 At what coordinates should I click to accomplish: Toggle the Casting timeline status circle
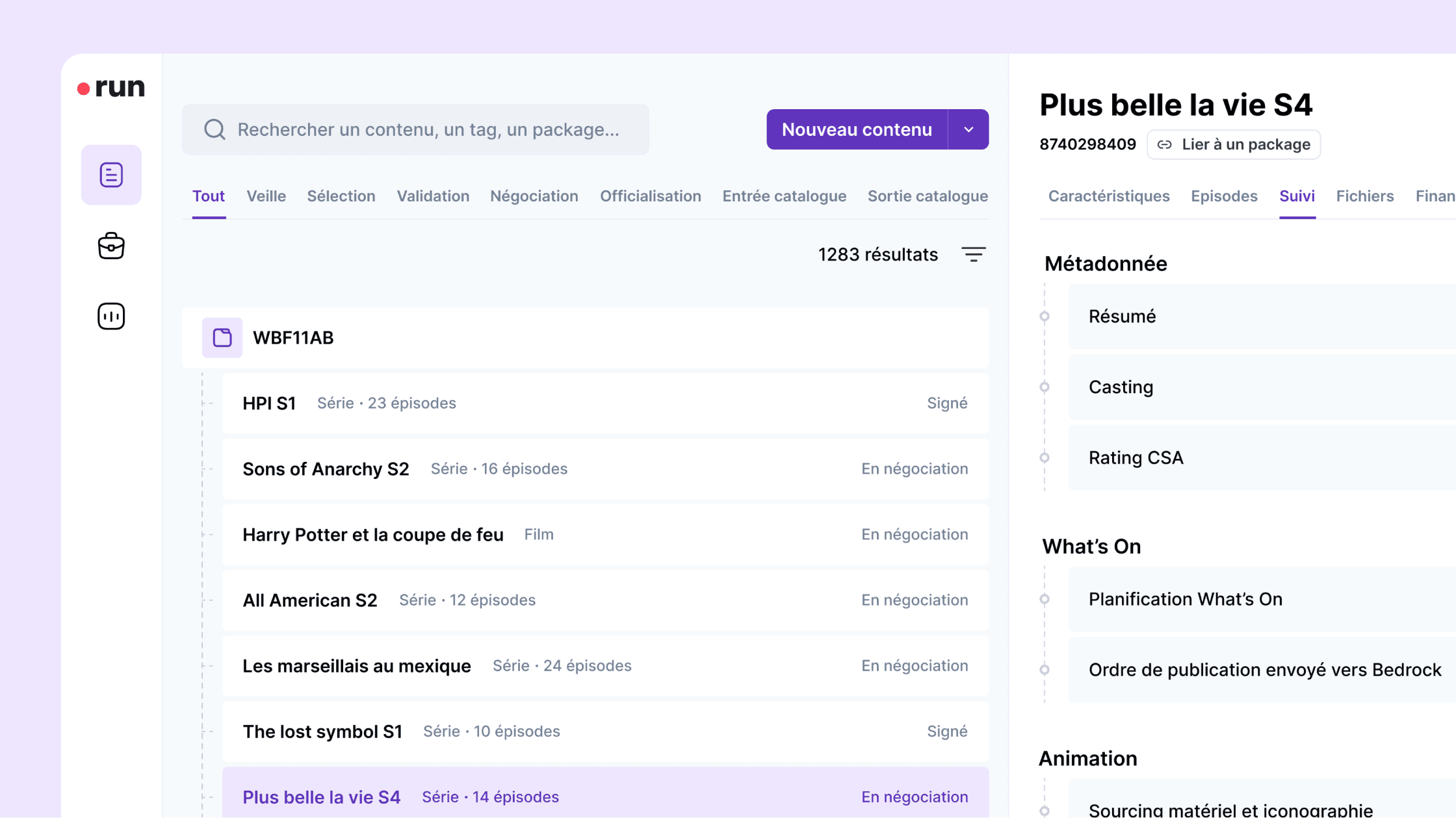click(x=1045, y=387)
